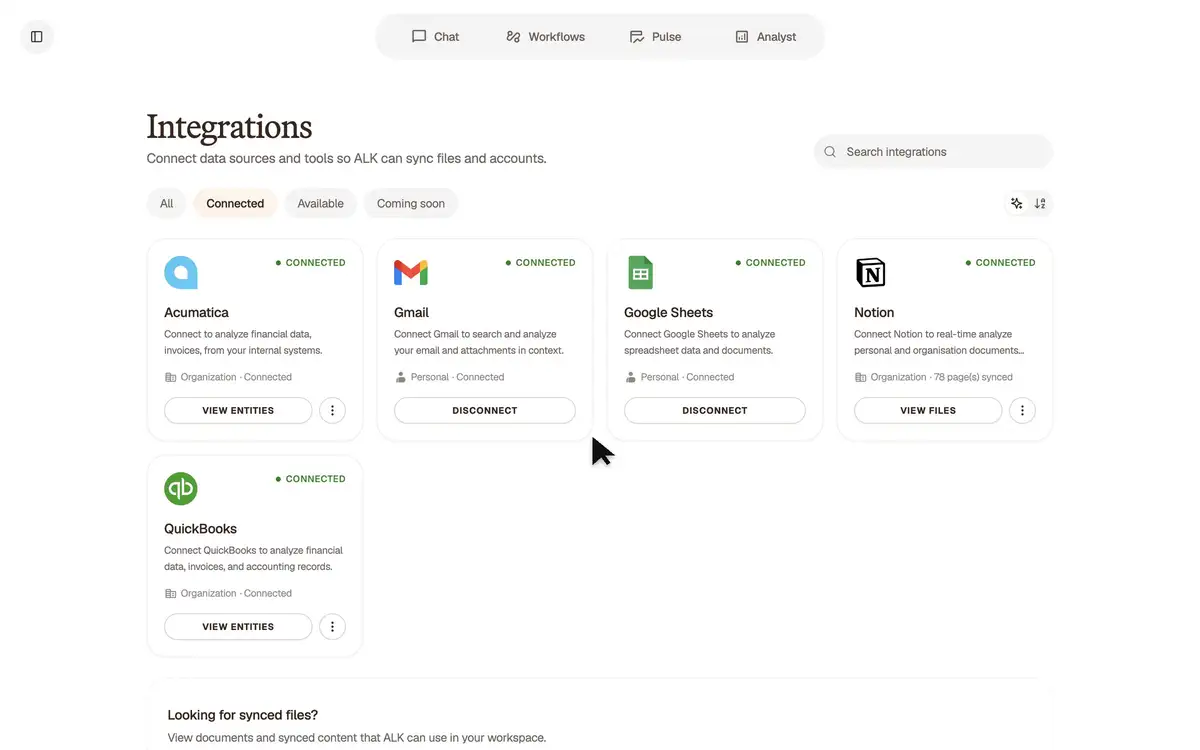
Task: Click the Gmail card title
Action: [x=411, y=312]
